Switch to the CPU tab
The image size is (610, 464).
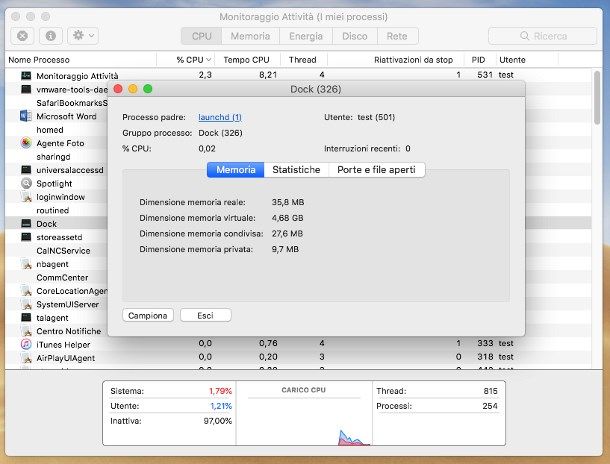pos(202,36)
